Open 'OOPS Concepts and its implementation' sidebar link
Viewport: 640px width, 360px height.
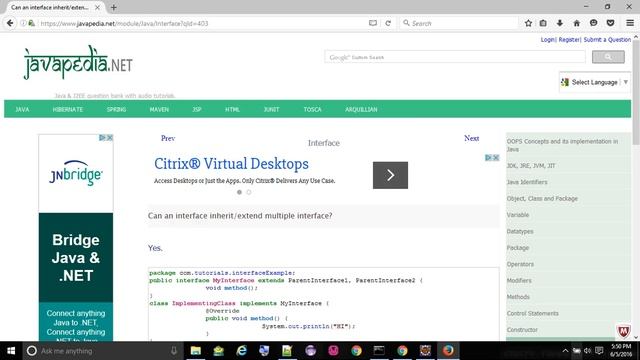pyautogui.click(x=562, y=145)
